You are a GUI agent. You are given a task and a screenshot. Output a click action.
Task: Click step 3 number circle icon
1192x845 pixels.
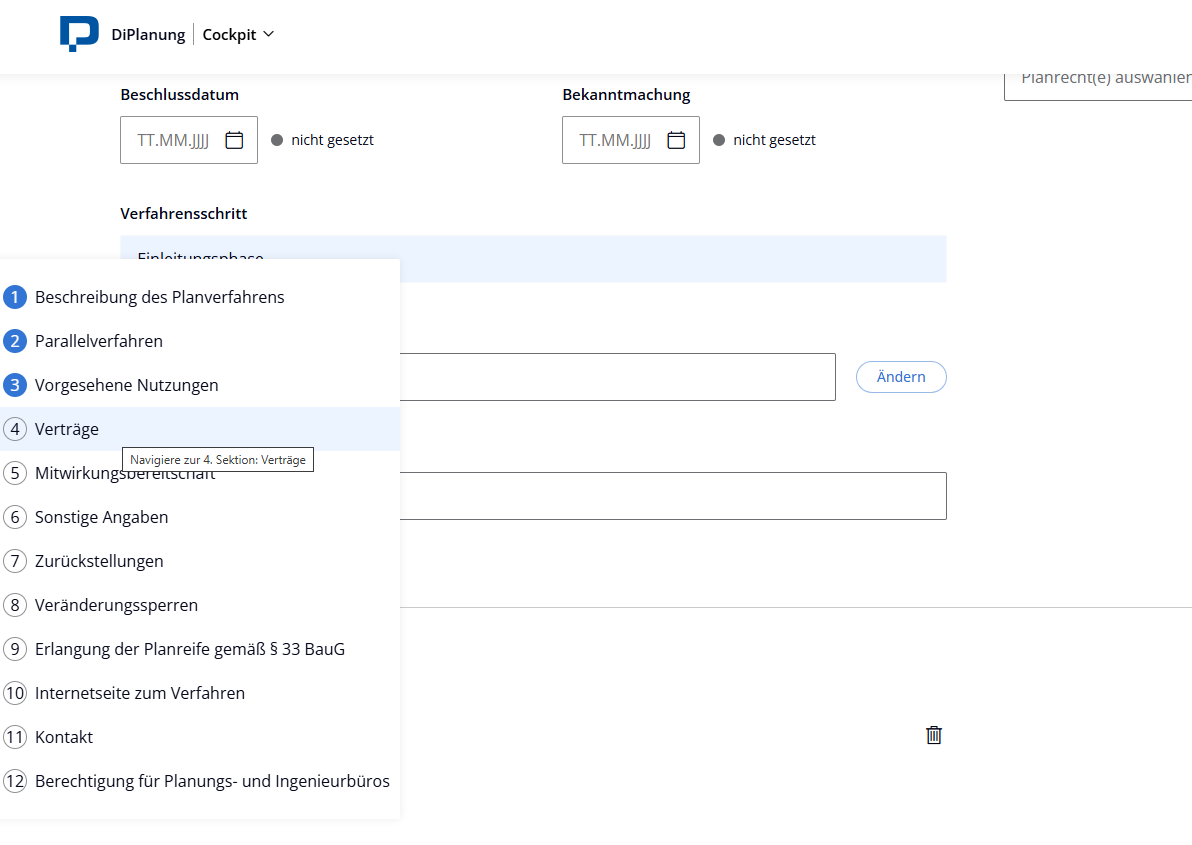[15, 385]
